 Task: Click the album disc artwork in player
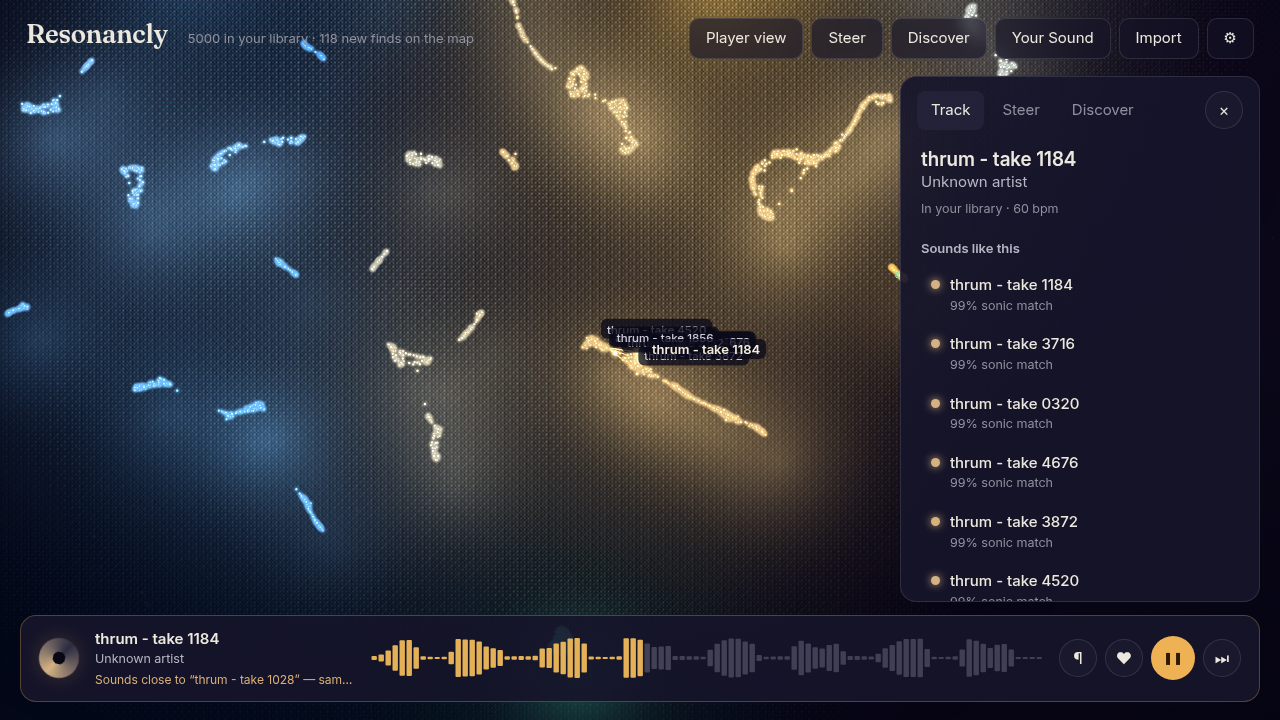(59, 658)
